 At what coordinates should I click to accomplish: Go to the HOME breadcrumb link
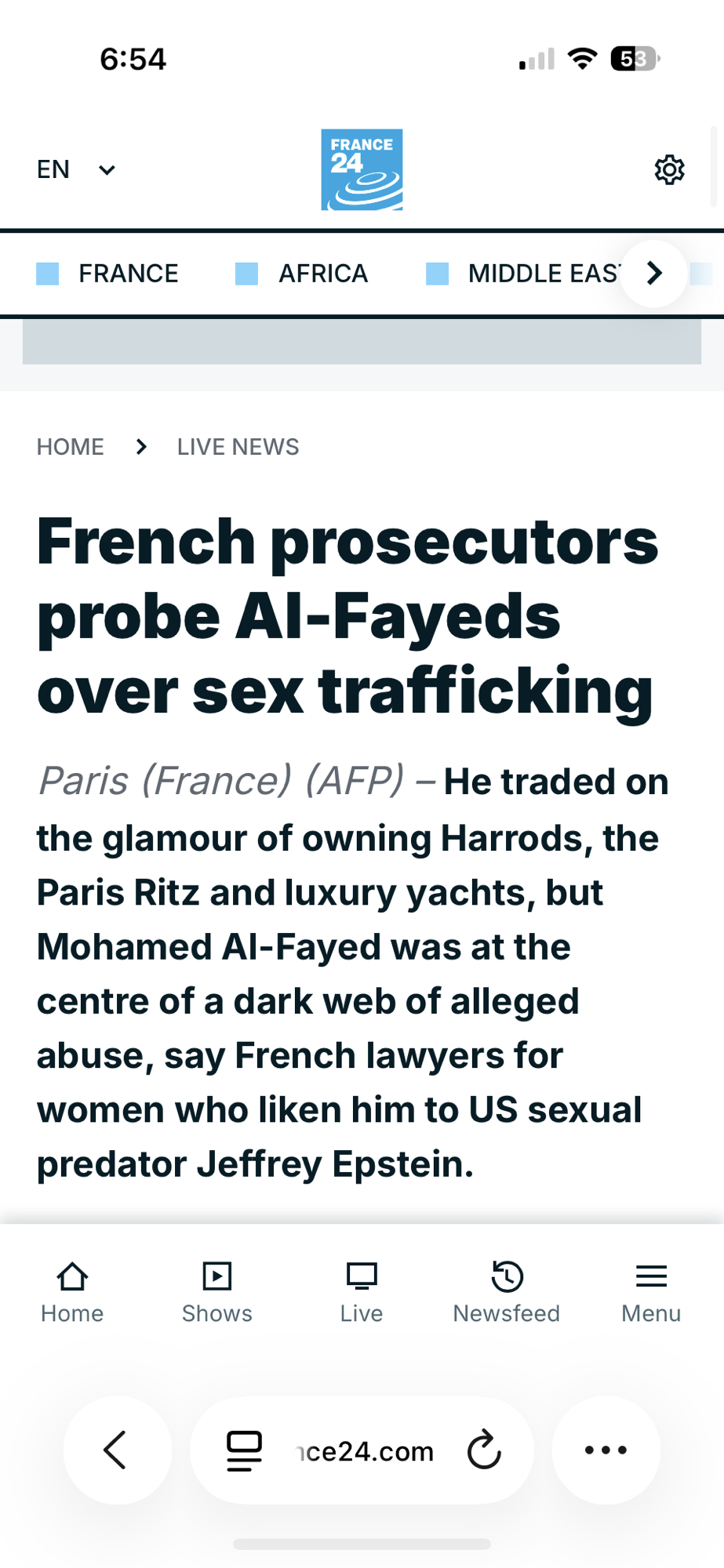click(x=71, y=447)
